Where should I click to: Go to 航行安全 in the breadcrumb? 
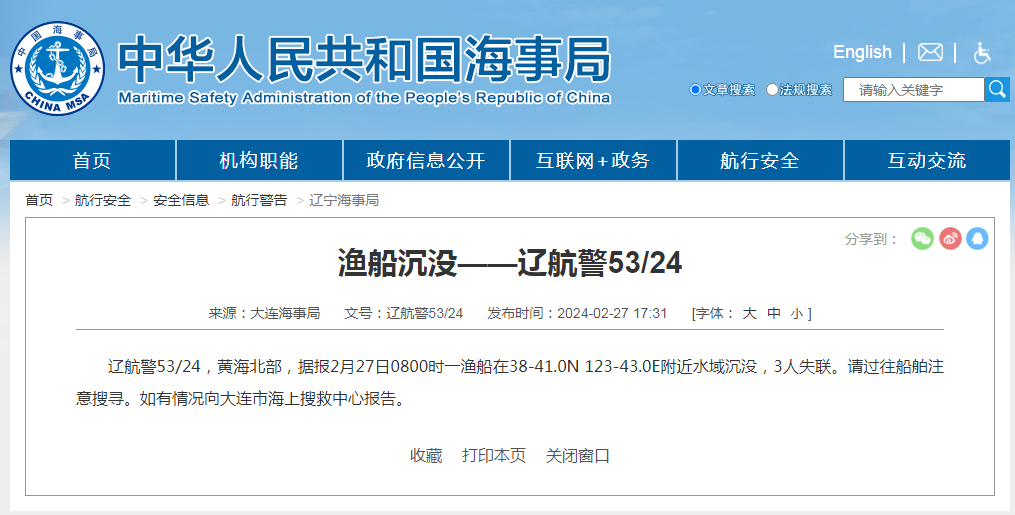tap(103, 200)
